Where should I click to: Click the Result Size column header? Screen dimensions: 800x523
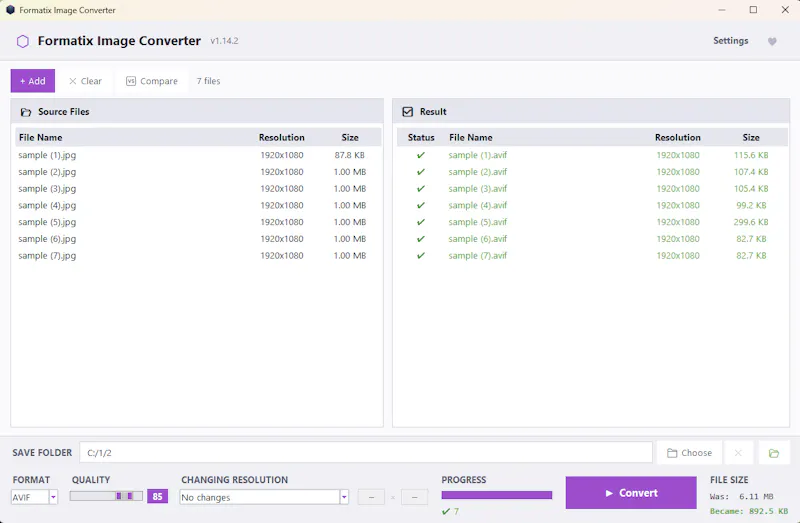(x=751, y=138)
